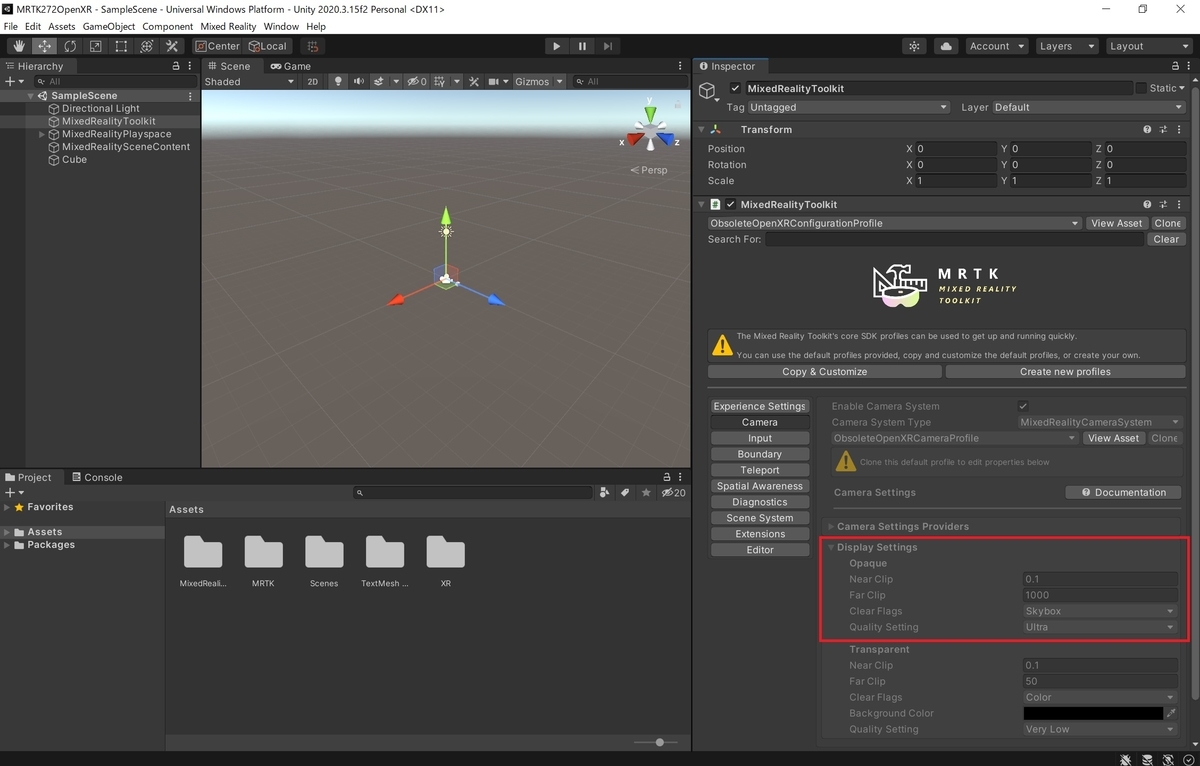Image resolution: width=1200 pixels, height=766 pixels.
Task: Open Transform component help icon
Action: point(1147,129)
